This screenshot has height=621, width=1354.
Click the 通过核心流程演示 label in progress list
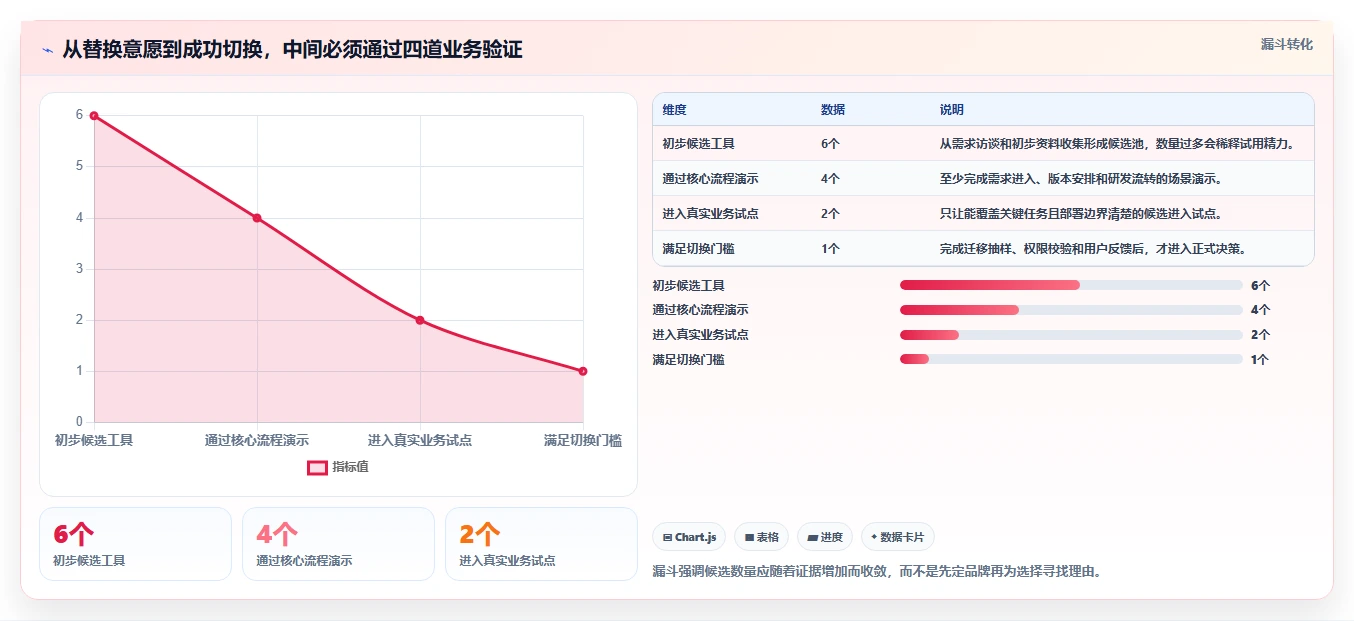(x=700, y=310)
